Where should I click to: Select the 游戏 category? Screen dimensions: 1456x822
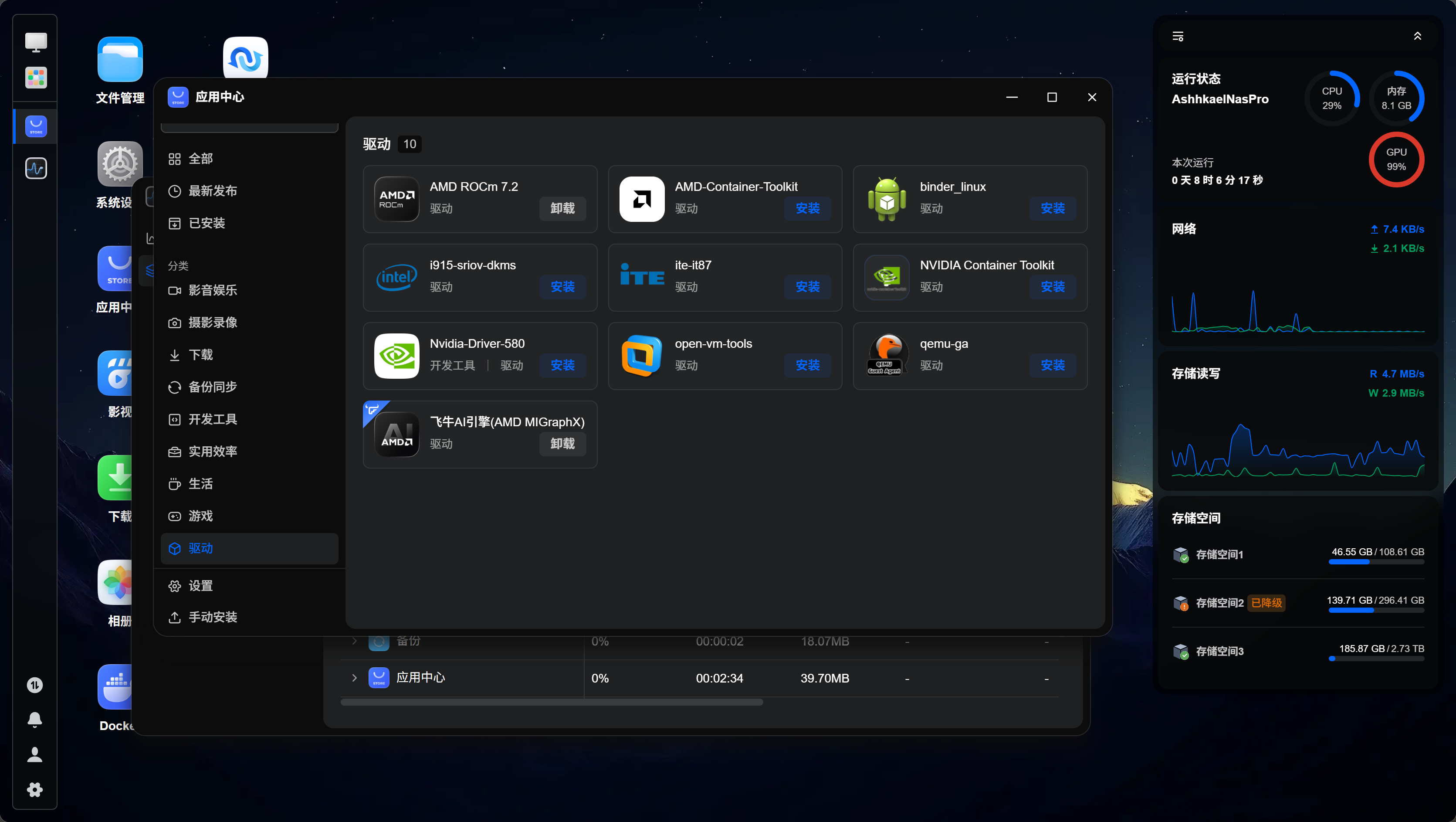click(x=249, y=516)
